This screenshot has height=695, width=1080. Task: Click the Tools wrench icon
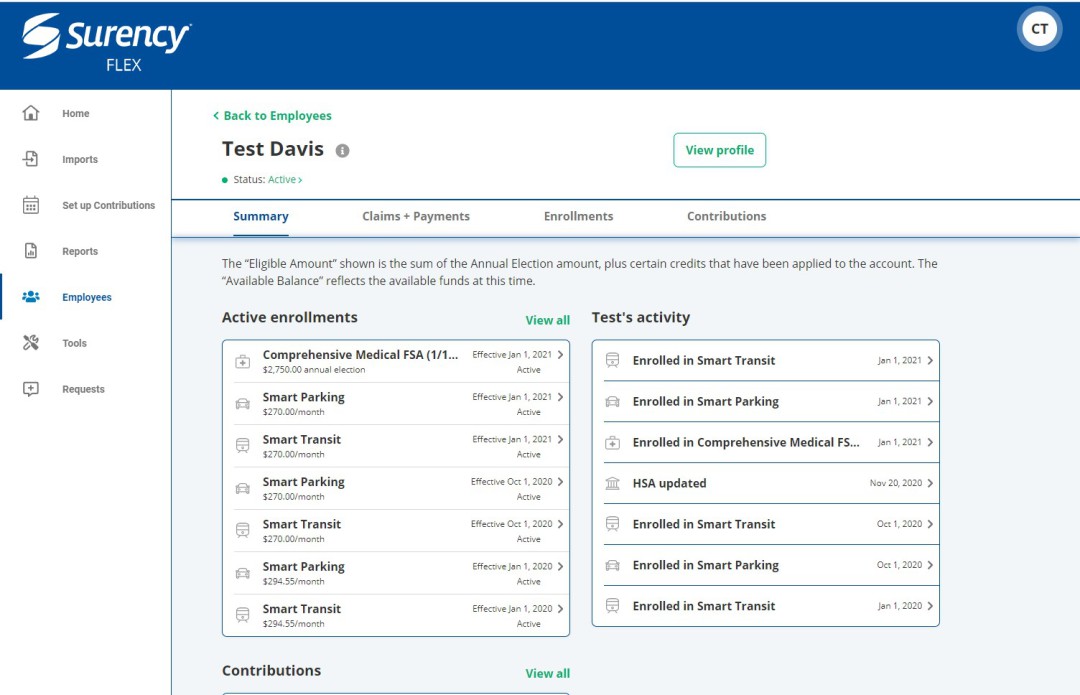[x=31, y=342]
